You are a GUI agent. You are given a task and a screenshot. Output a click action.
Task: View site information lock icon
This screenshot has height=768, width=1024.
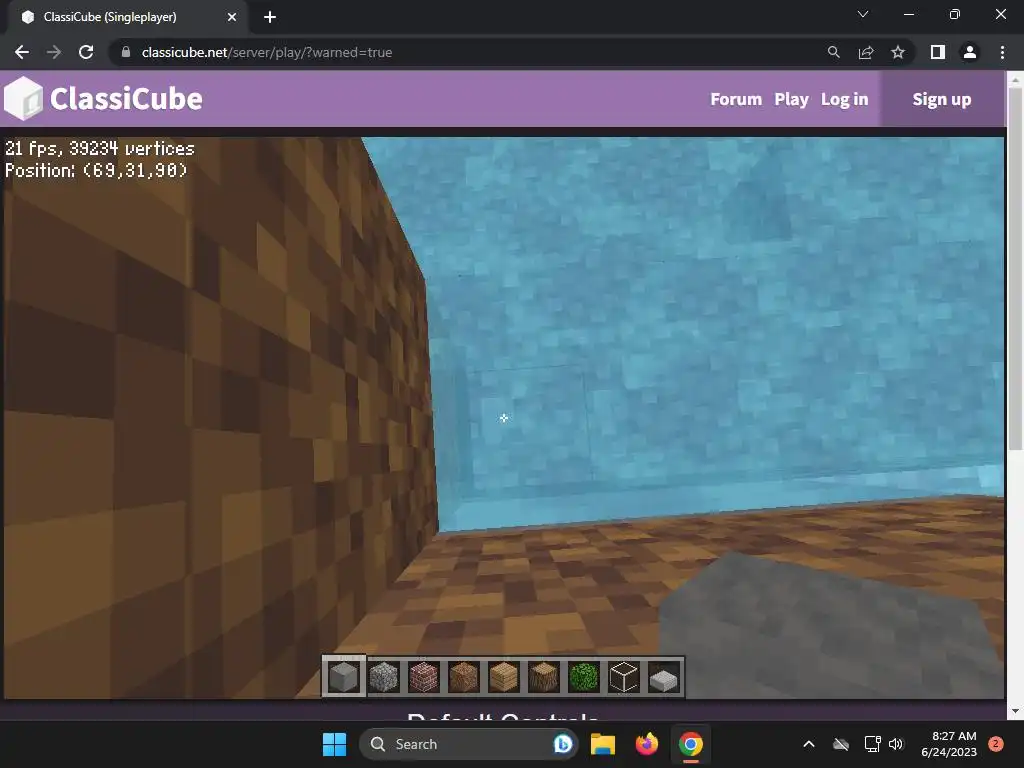click(x=126, y=52)
